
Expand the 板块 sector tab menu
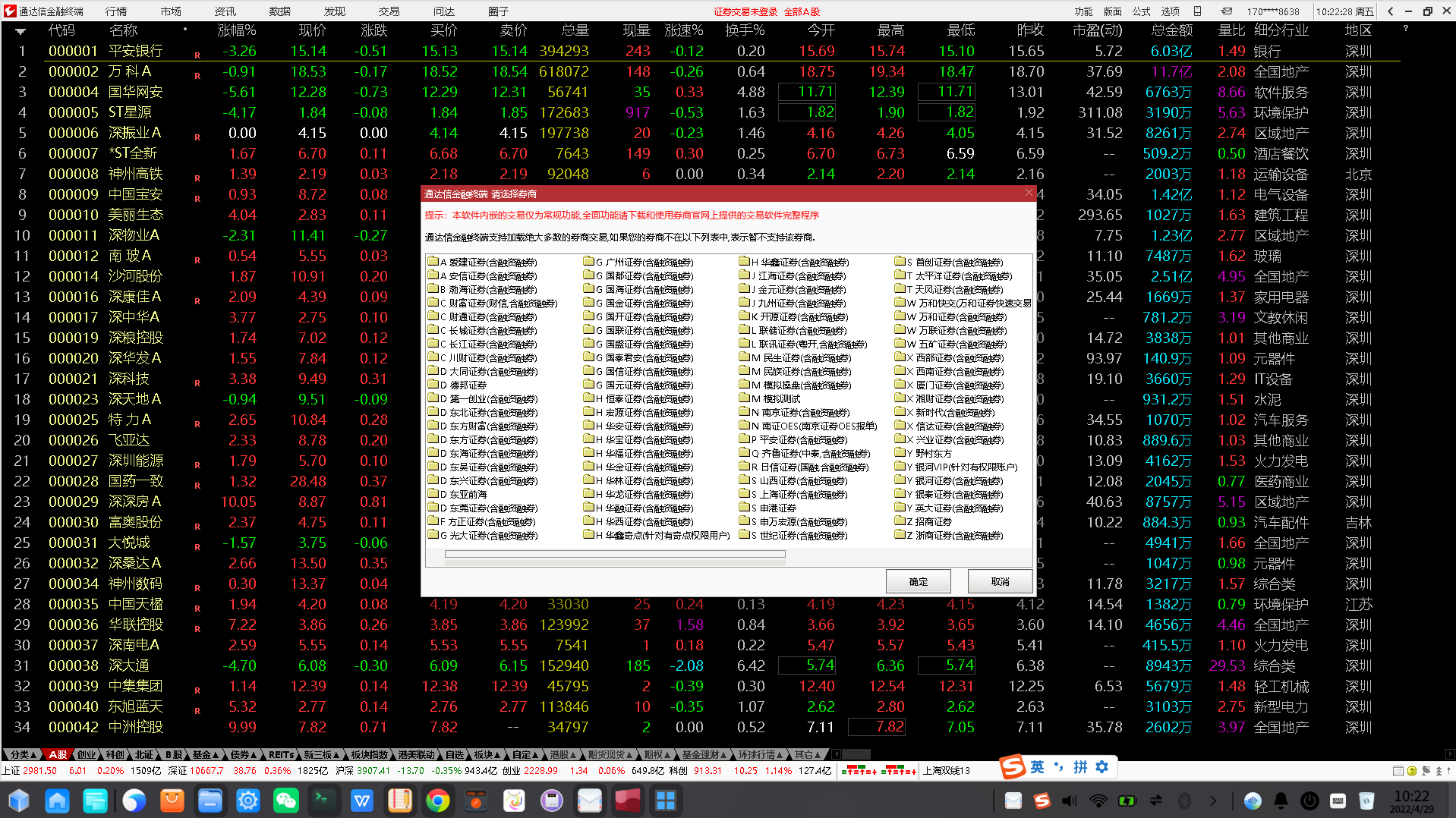487,754
